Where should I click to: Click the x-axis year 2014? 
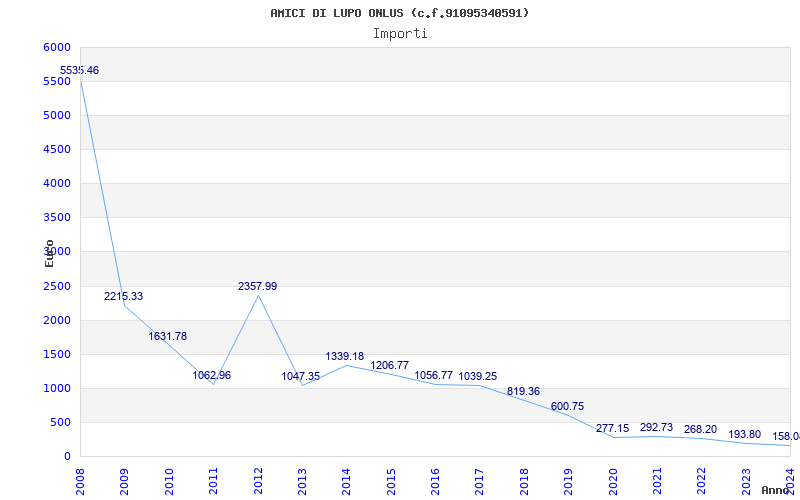[x=346, y=482]
